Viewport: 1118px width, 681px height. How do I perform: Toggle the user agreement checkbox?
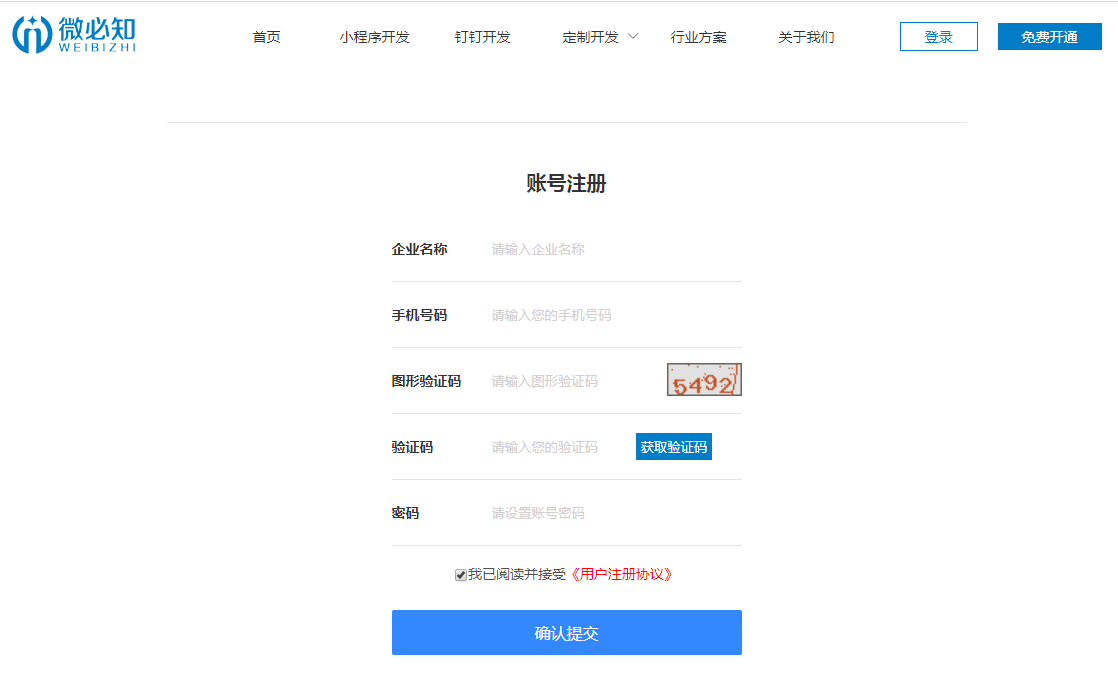461,575
